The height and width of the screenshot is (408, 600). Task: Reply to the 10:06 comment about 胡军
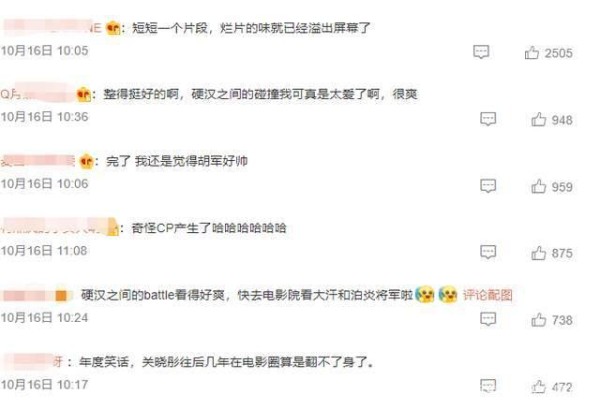tap(488, 186)
